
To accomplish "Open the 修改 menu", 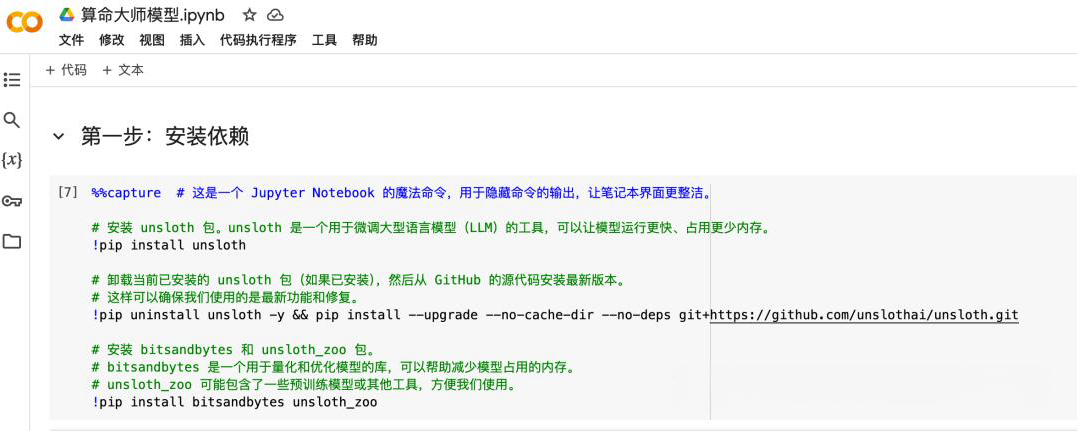I will point(112,40).
